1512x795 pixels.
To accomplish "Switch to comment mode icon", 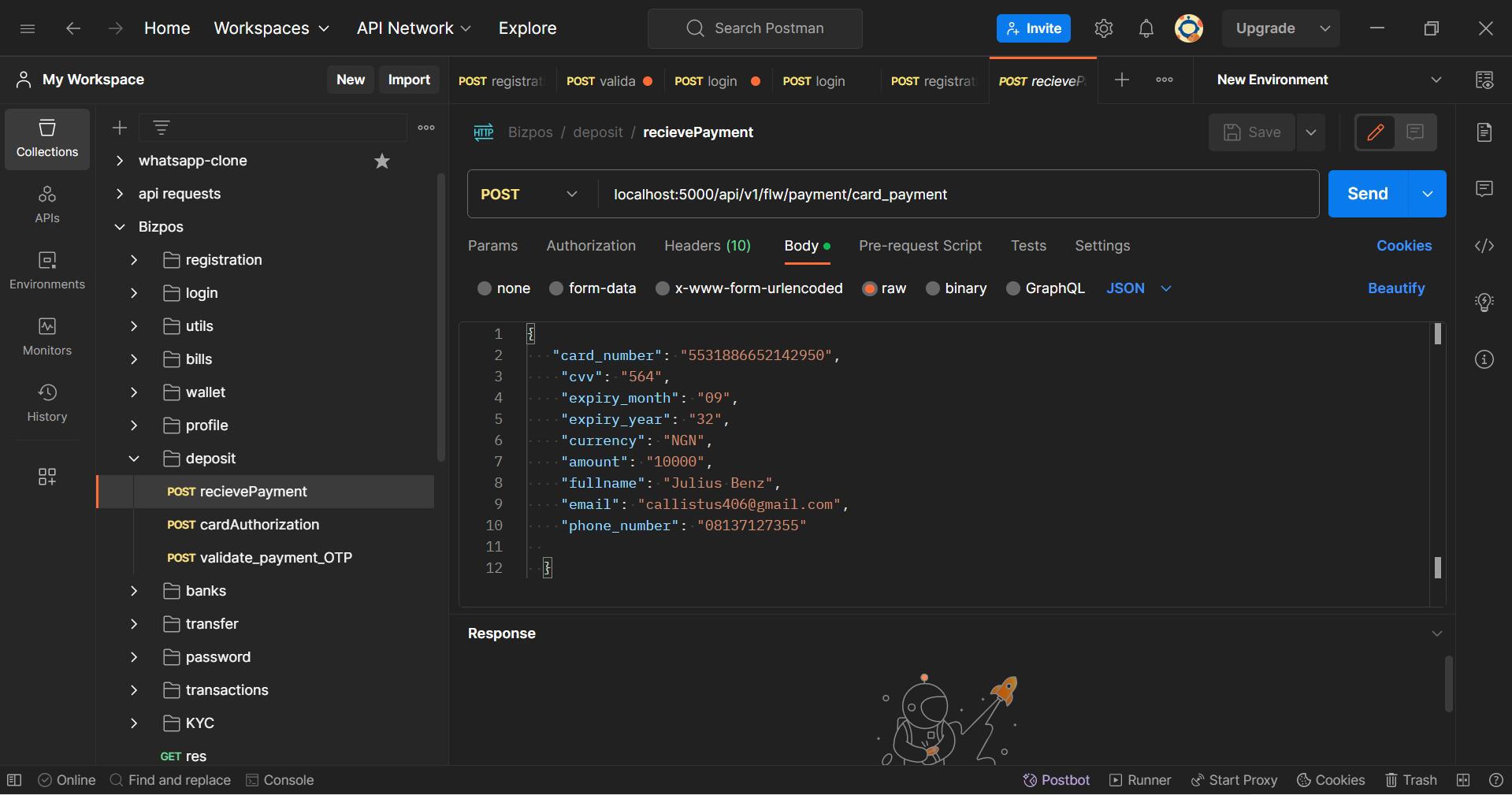I will (1415, 132).
